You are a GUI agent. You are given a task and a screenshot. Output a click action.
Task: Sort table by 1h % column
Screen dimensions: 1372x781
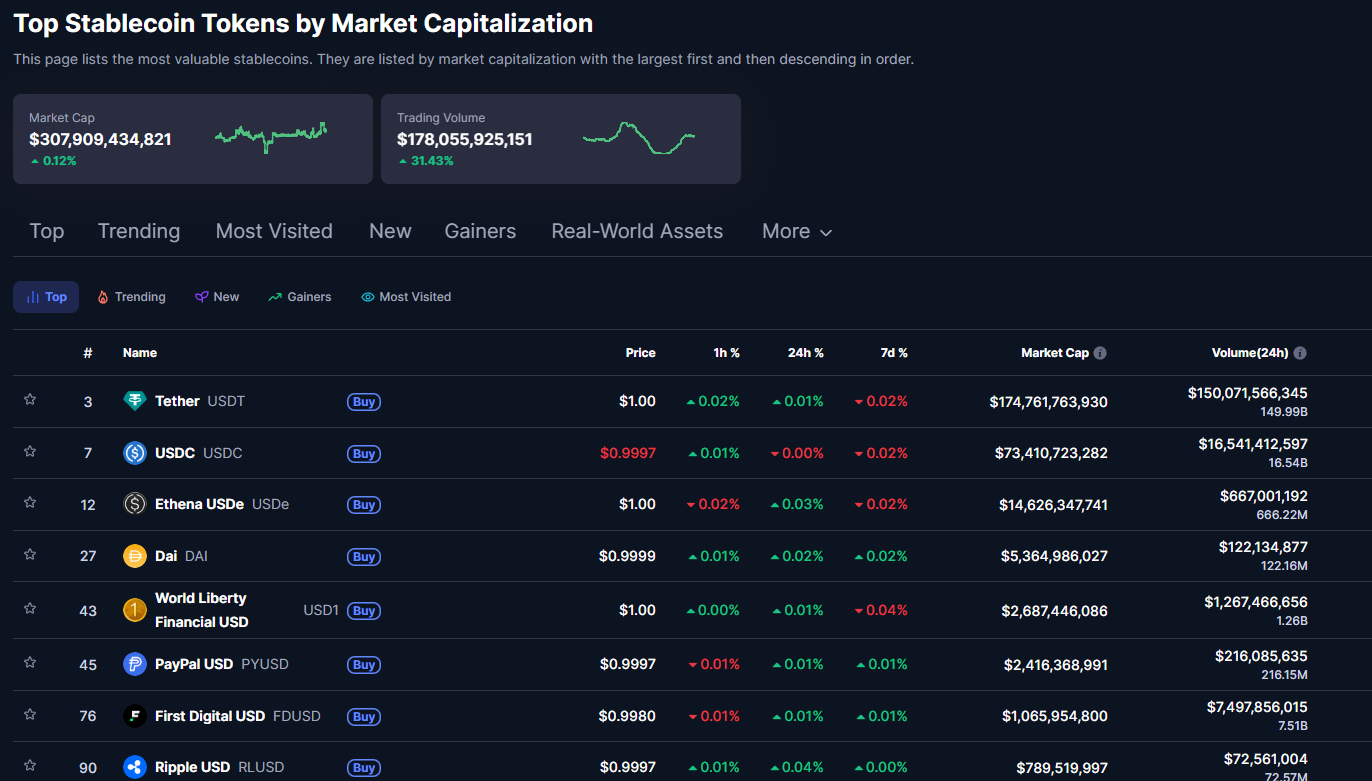tap(726, 353)
